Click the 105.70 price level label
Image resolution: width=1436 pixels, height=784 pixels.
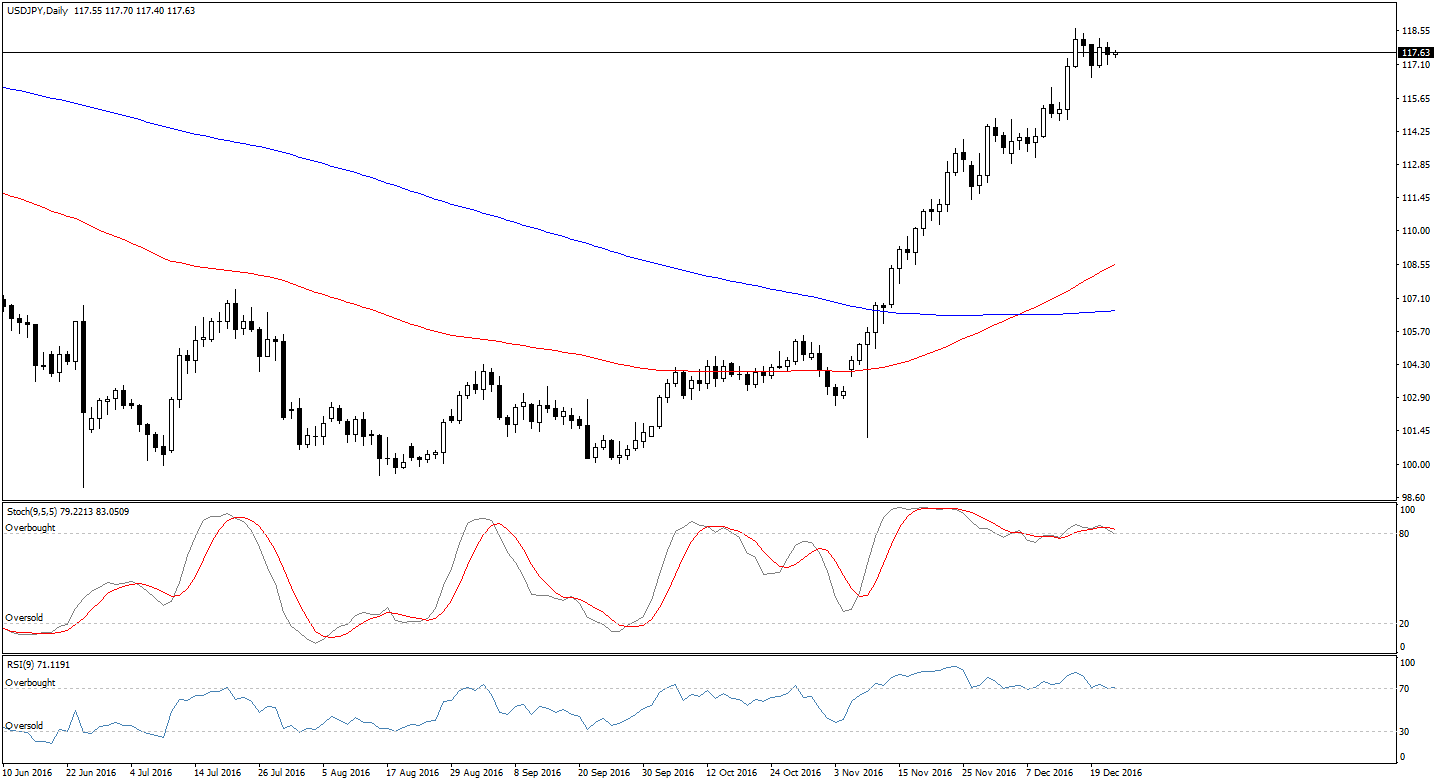(x=1414, y=331)
